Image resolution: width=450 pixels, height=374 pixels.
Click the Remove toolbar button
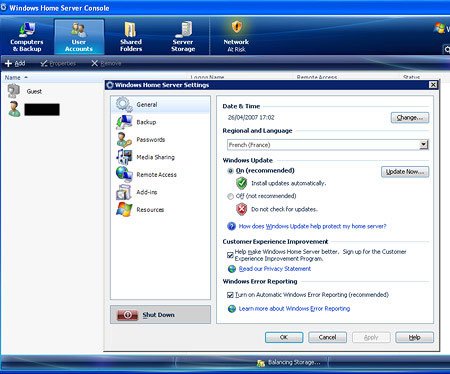click(106, 63)
